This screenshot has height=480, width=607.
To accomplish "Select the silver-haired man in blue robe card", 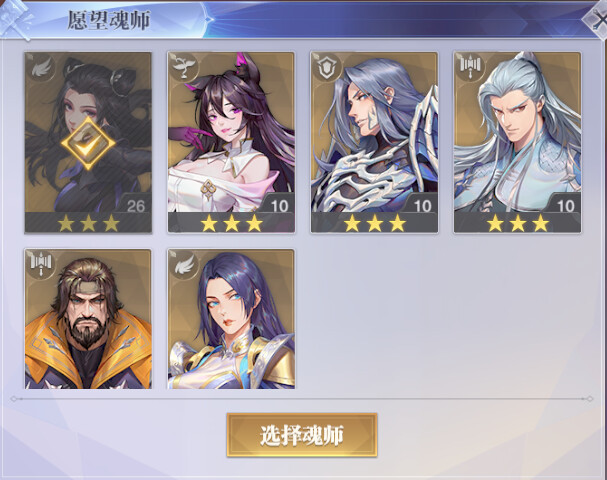I will [518, 142].
